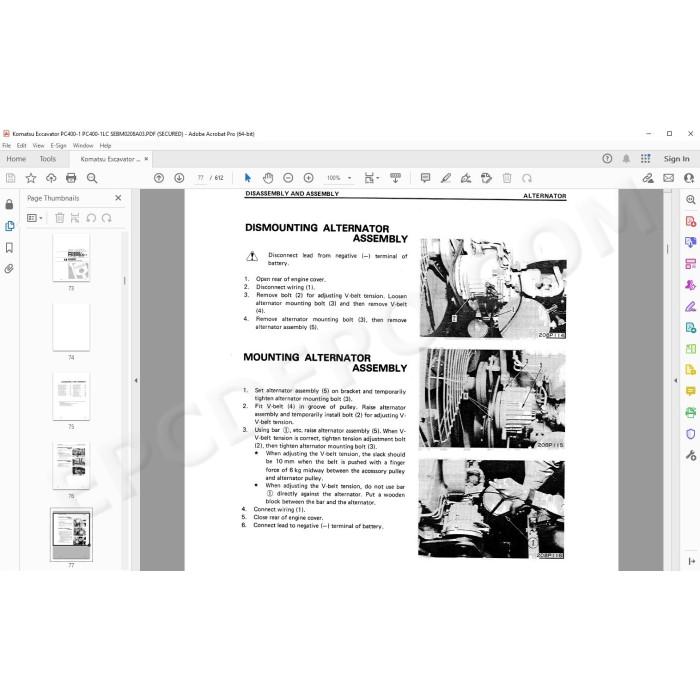Open the Sign document tool
700x700 pixels.
tap(466, 178)
